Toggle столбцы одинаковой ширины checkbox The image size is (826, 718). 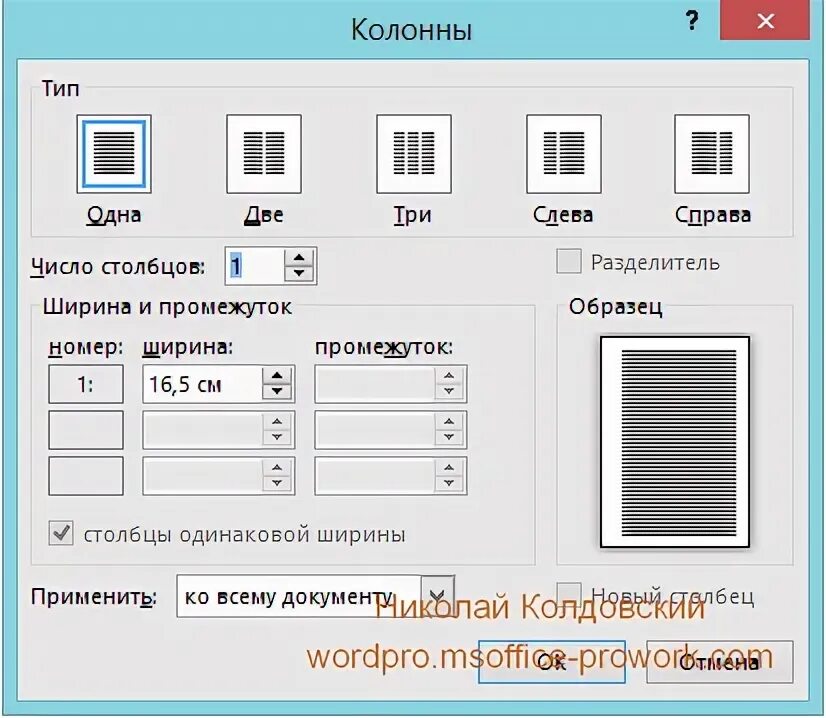[61, 533]
